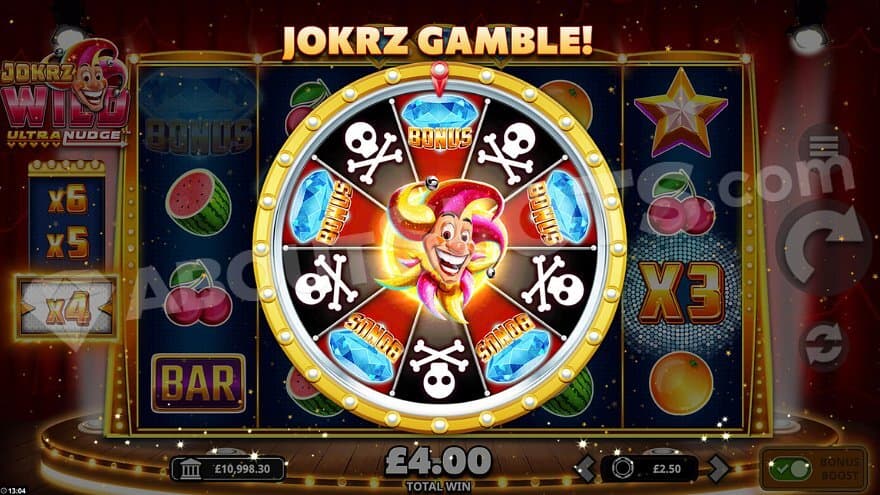The width and height of the screenshot is (880, 495).
Task: Click the autoplay circular arrows icon
Action: click(824, 345)
